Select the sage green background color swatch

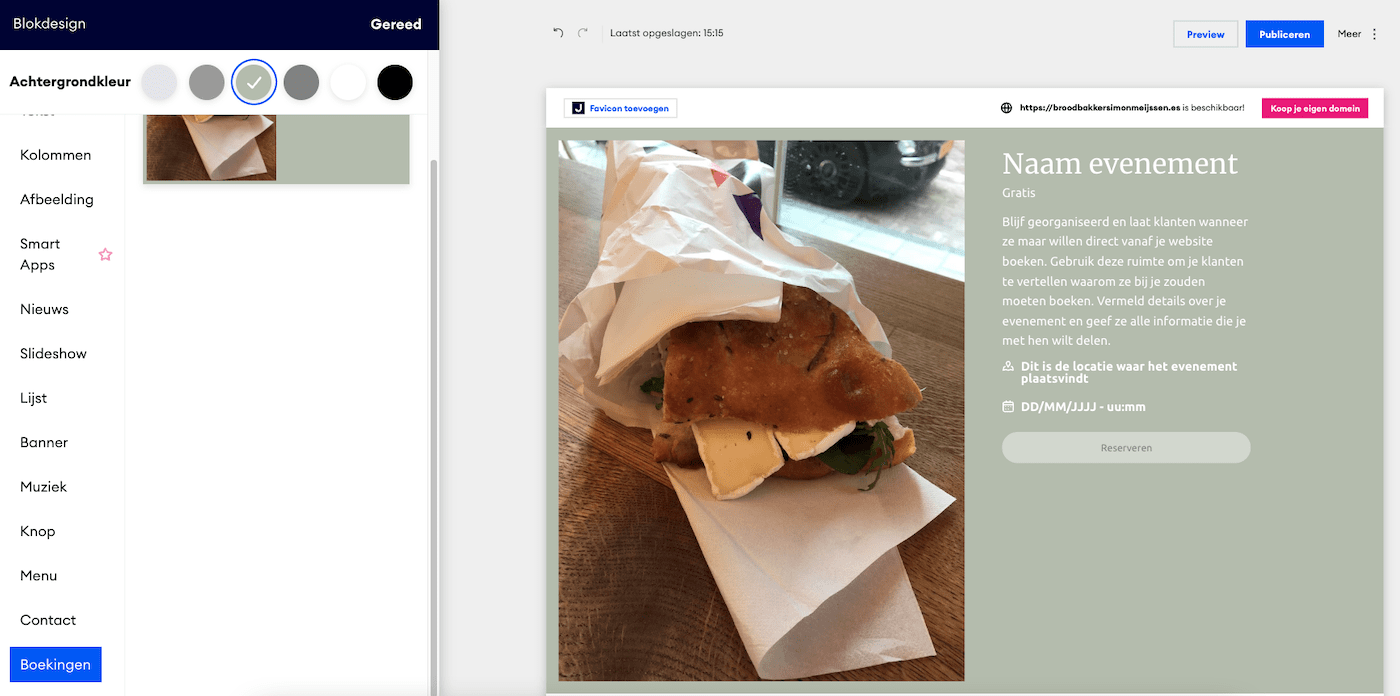coord(254,82)
